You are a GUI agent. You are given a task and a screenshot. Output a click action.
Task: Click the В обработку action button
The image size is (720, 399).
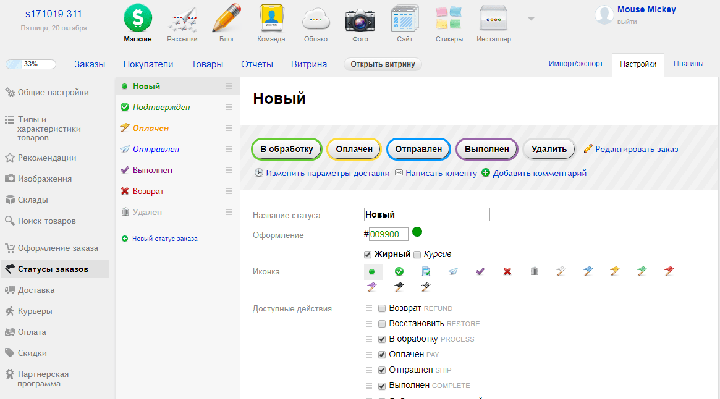point(287,149)
